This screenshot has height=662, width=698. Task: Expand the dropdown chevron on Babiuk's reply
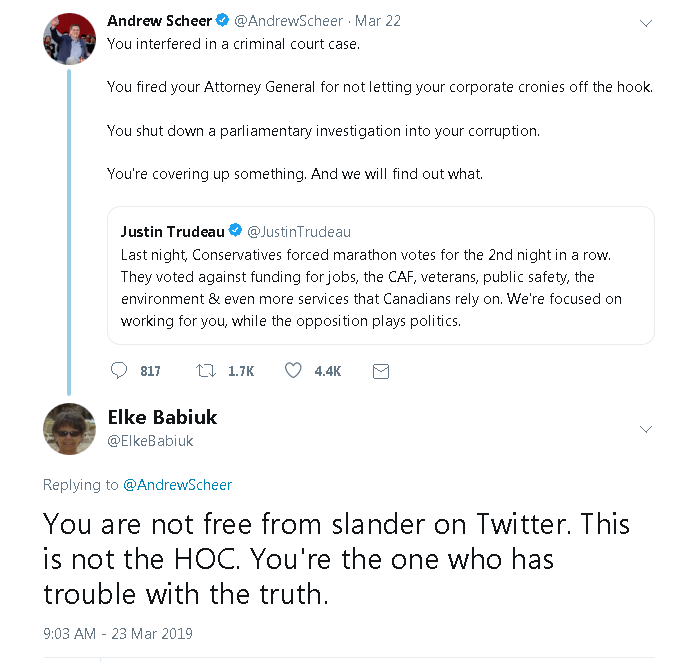pos(646,429)
